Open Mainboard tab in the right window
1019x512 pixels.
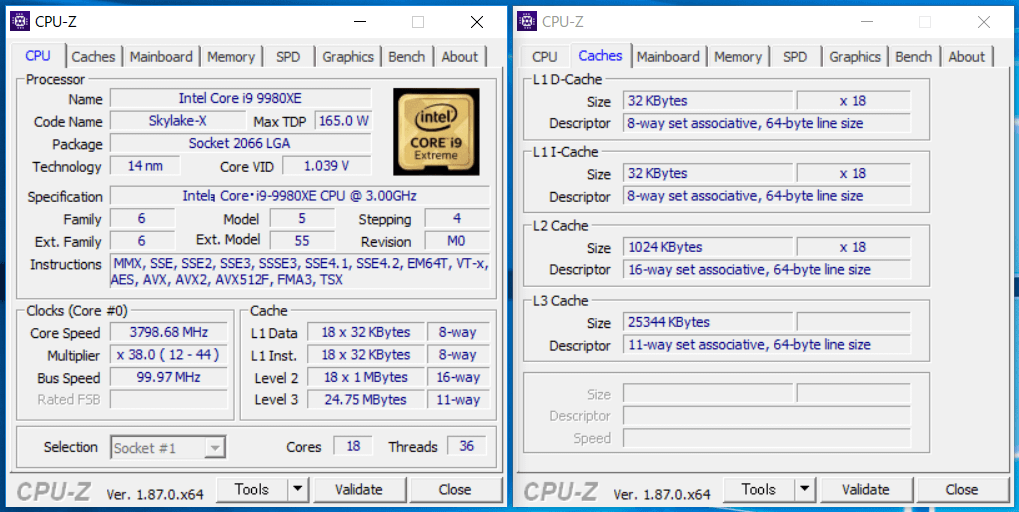pos(668,57)
